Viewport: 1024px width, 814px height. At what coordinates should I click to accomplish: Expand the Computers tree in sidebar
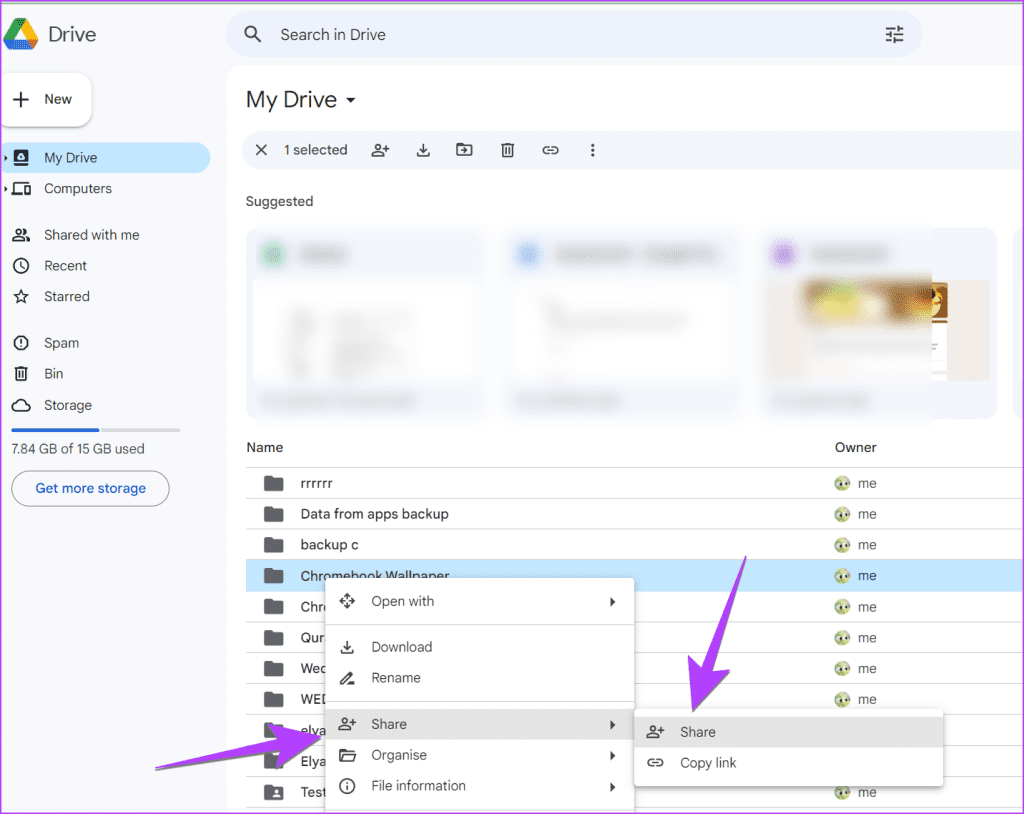pyautogui.click(x=6, y=189)
